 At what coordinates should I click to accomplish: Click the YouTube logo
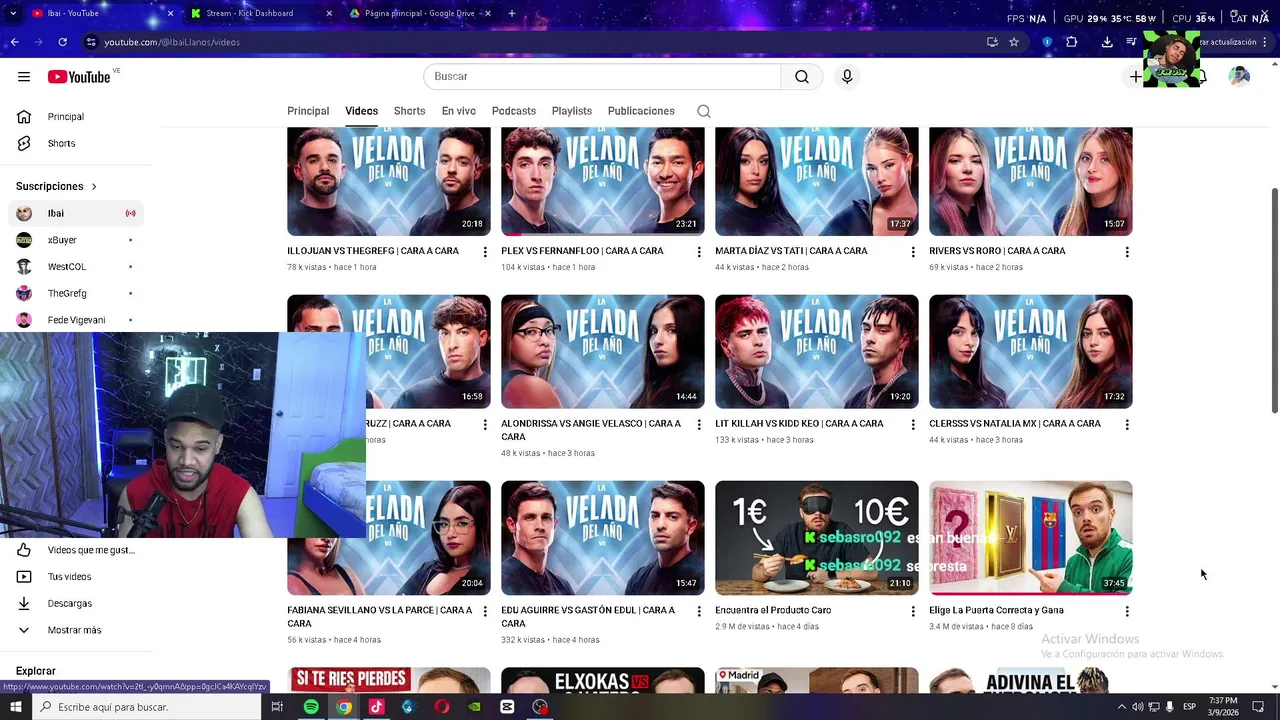pyautogui.click(x=79, y=77)
